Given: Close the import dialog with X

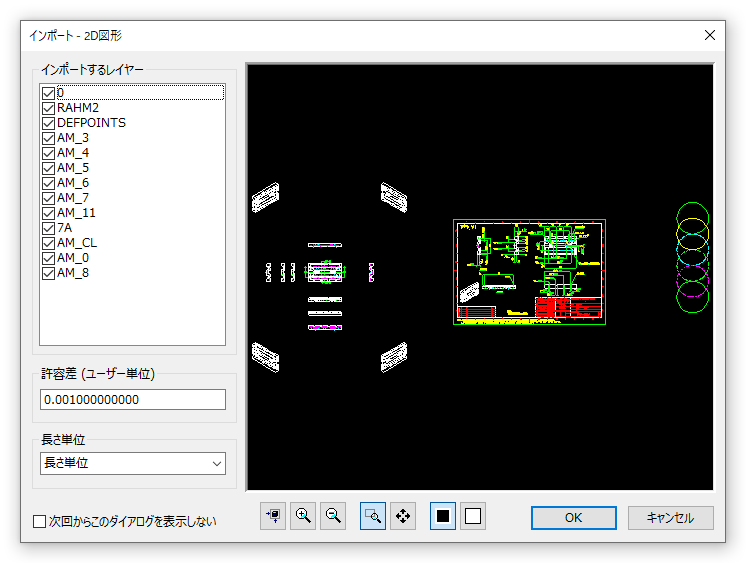Looking at the screenshot, I should coord(710,35).
